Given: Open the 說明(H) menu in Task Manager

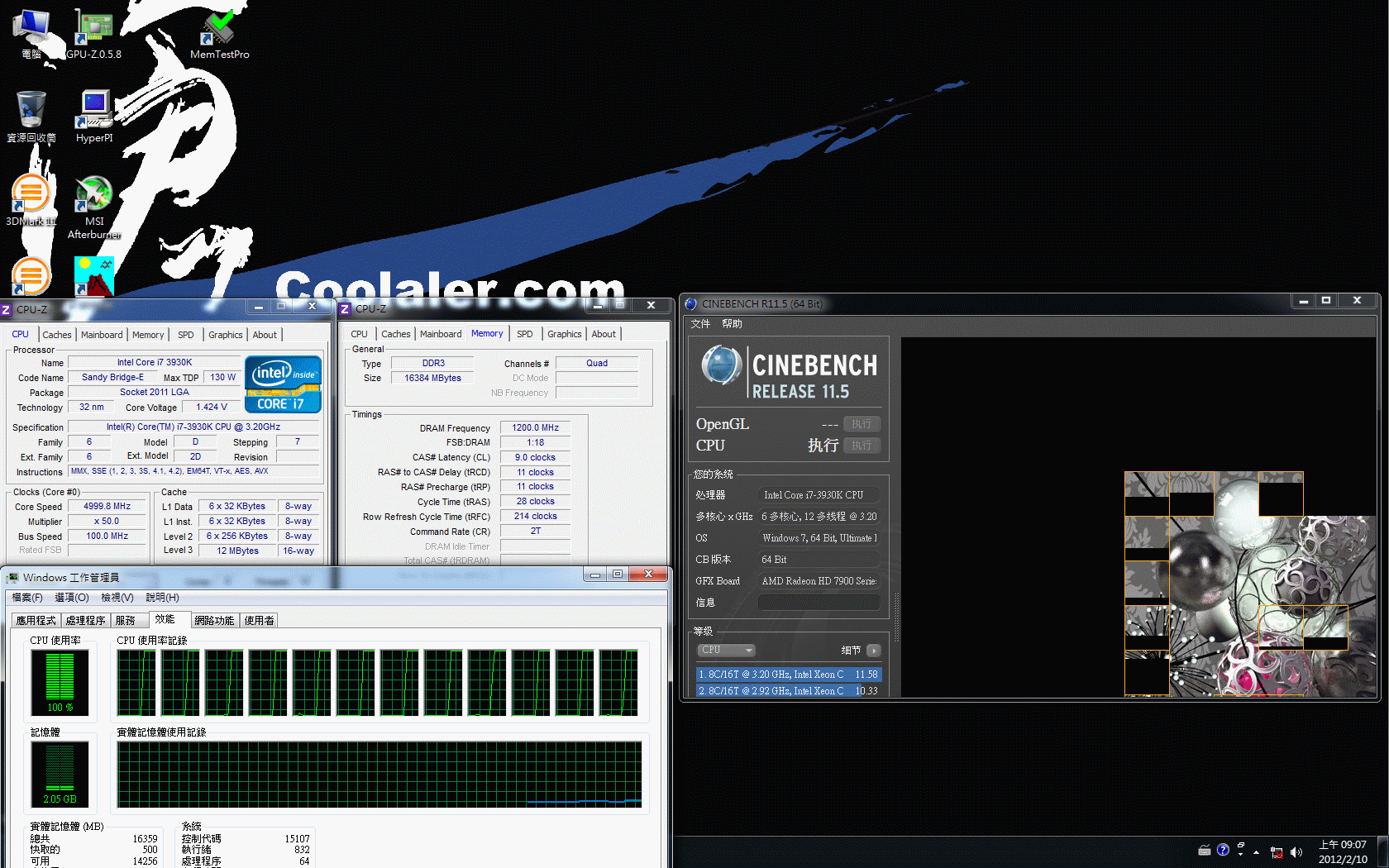Looking at the screenshot, I should click(x=162, y=597).
